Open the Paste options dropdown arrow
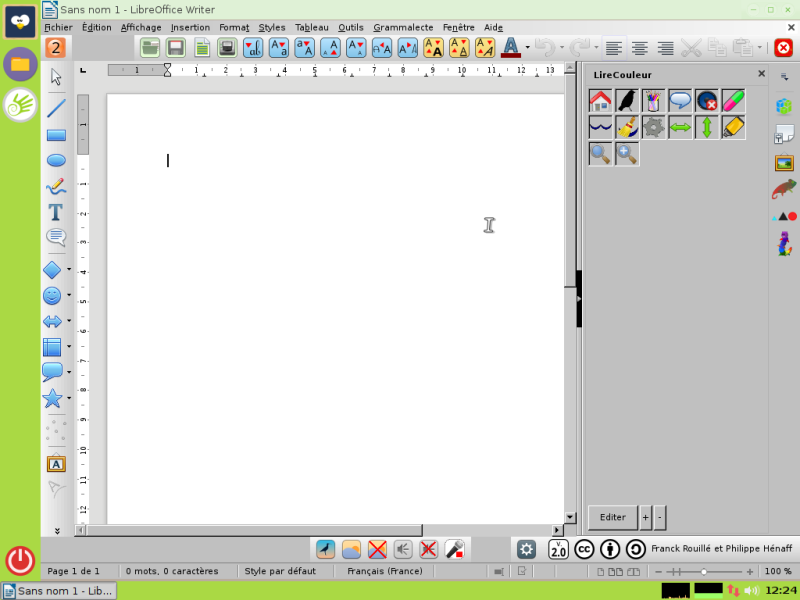This screenshot has height=600, width=800. click(x=759, y=48)
